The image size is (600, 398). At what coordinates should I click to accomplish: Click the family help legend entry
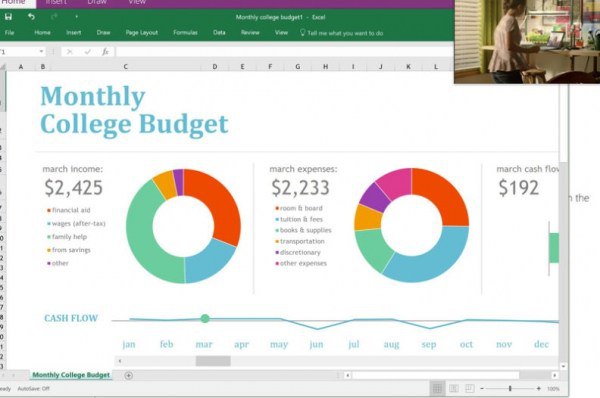(x=67, y=237)
